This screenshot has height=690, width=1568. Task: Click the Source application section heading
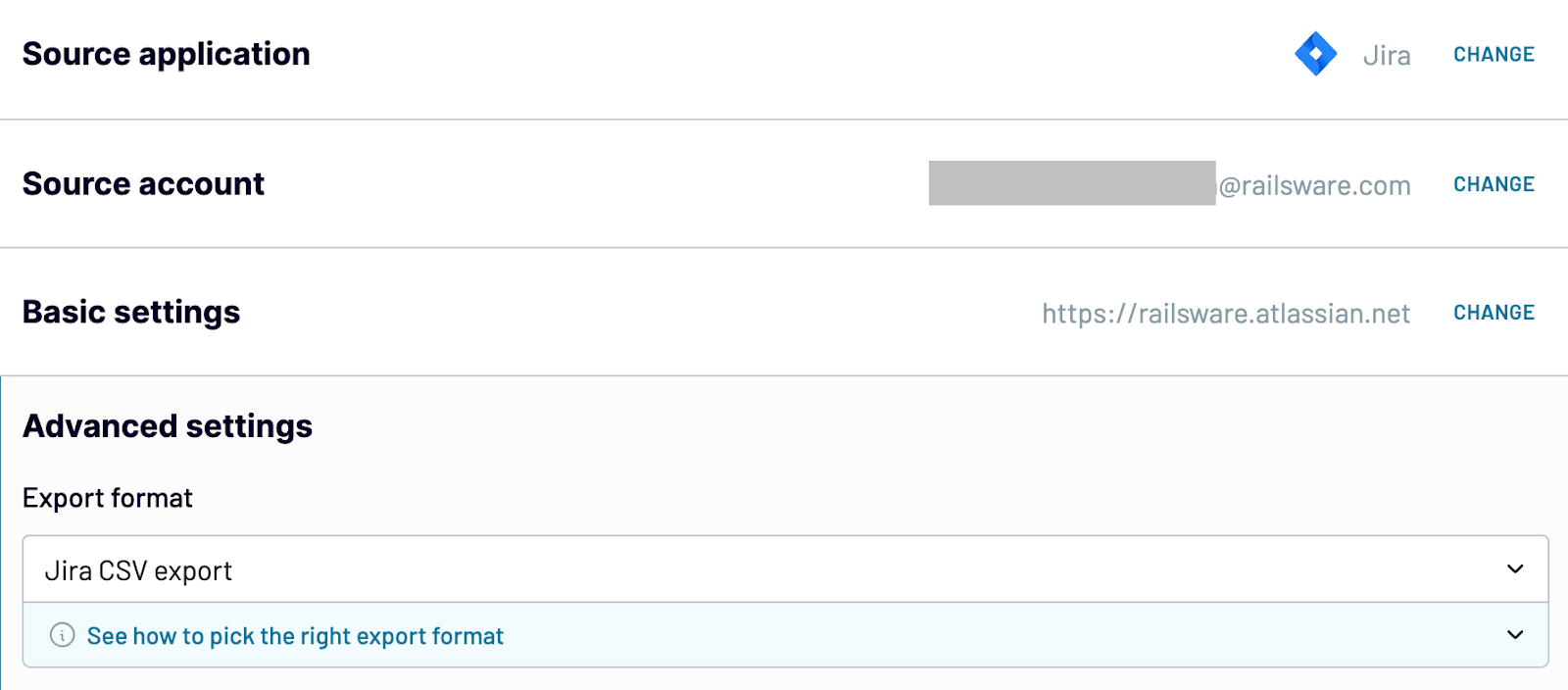(167, 54)
